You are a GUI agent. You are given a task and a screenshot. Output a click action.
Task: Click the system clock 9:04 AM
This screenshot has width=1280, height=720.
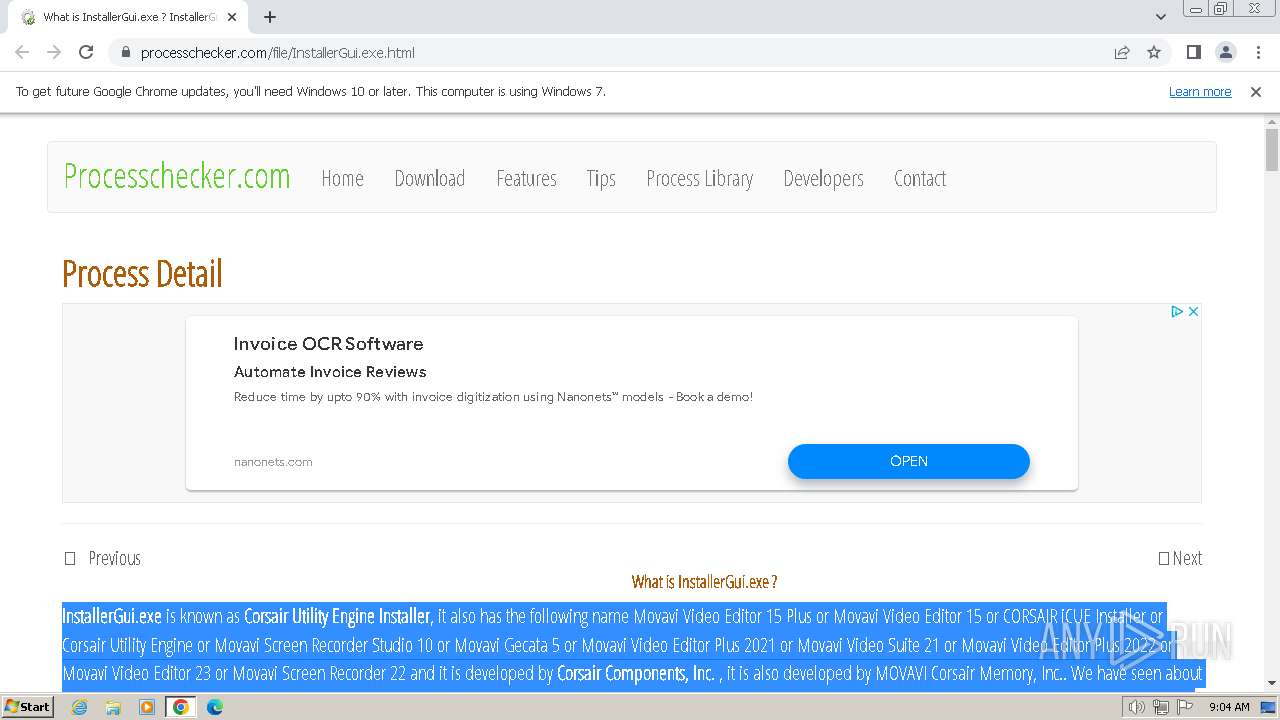(1229, 707)
